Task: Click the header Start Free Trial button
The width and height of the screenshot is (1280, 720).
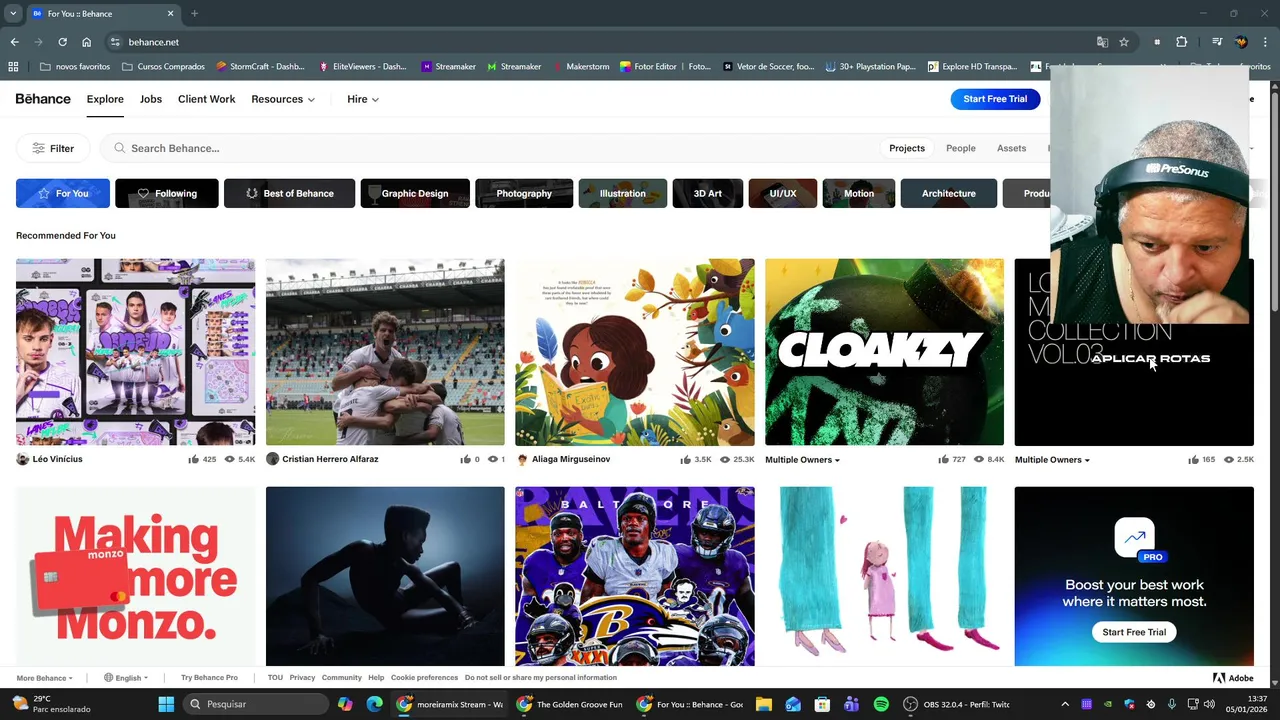Action: pos(995,99)
